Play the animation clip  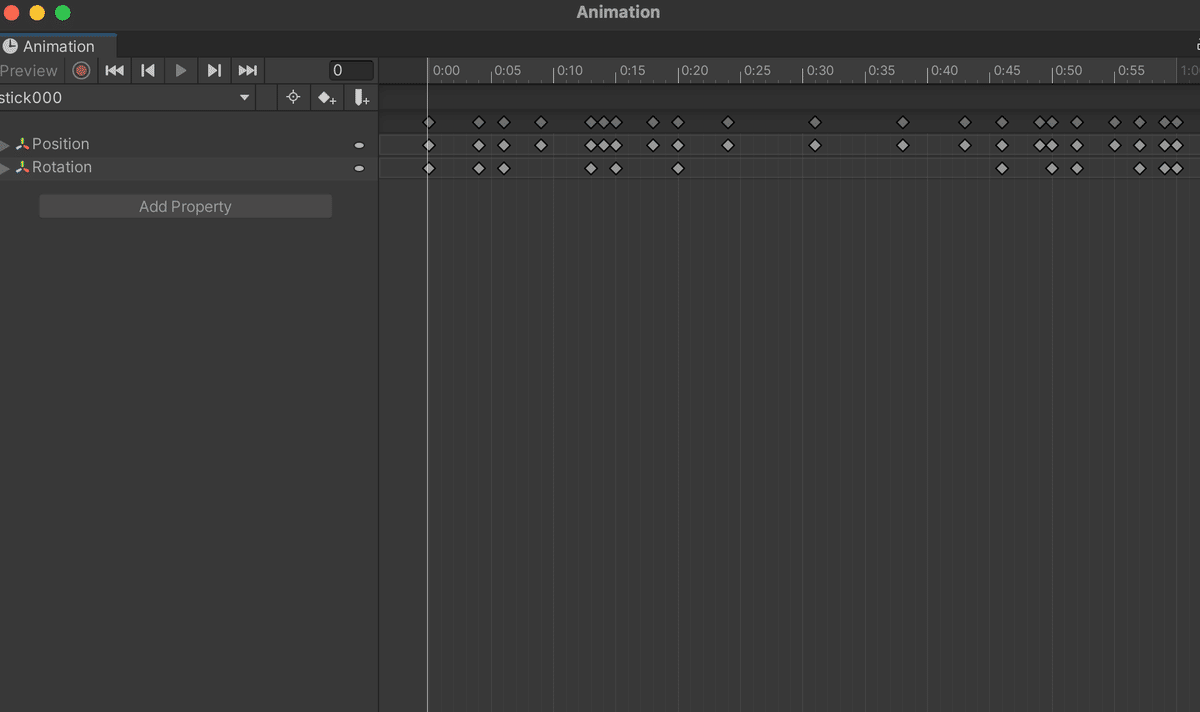181,70
